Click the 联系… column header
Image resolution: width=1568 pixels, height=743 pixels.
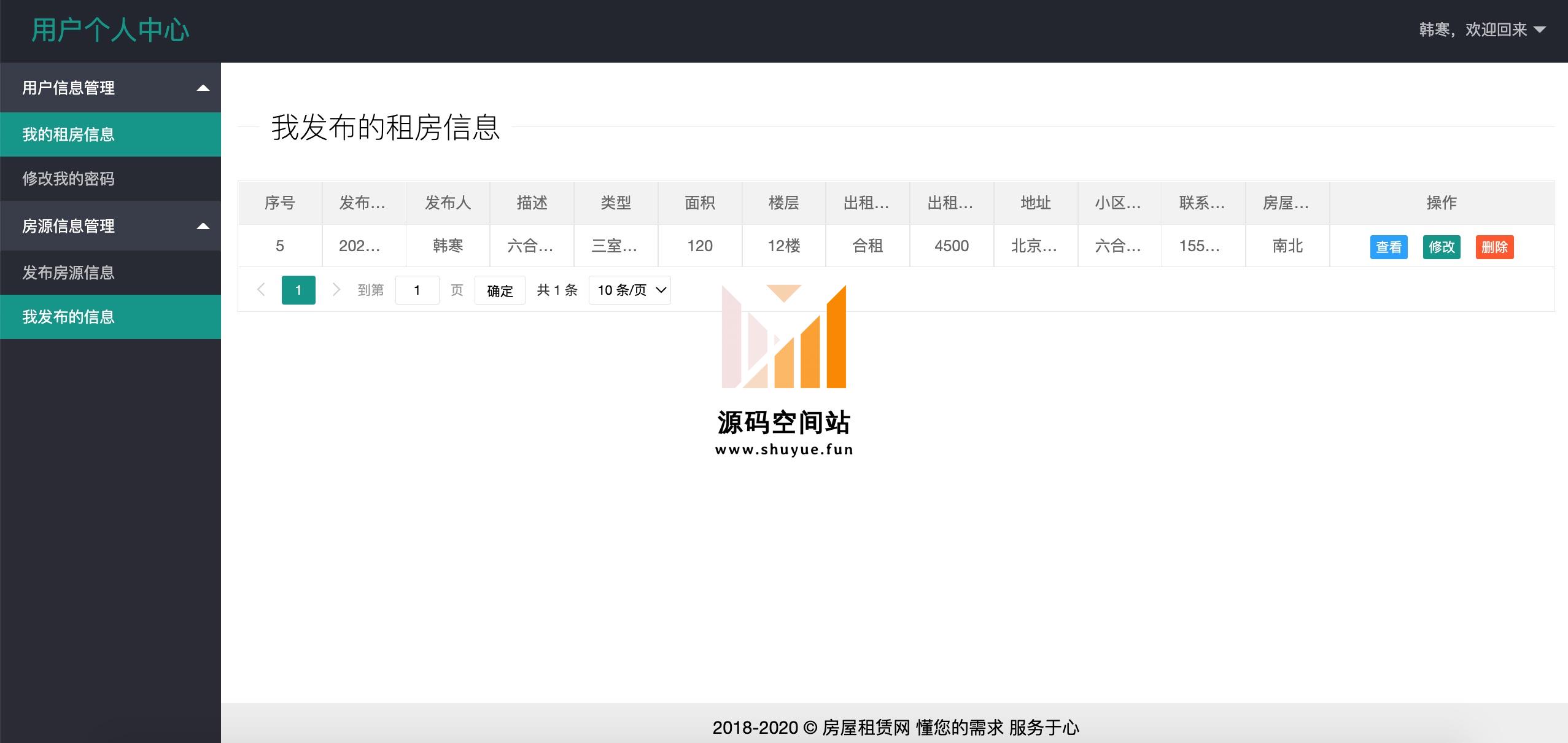coord(1203,203)
